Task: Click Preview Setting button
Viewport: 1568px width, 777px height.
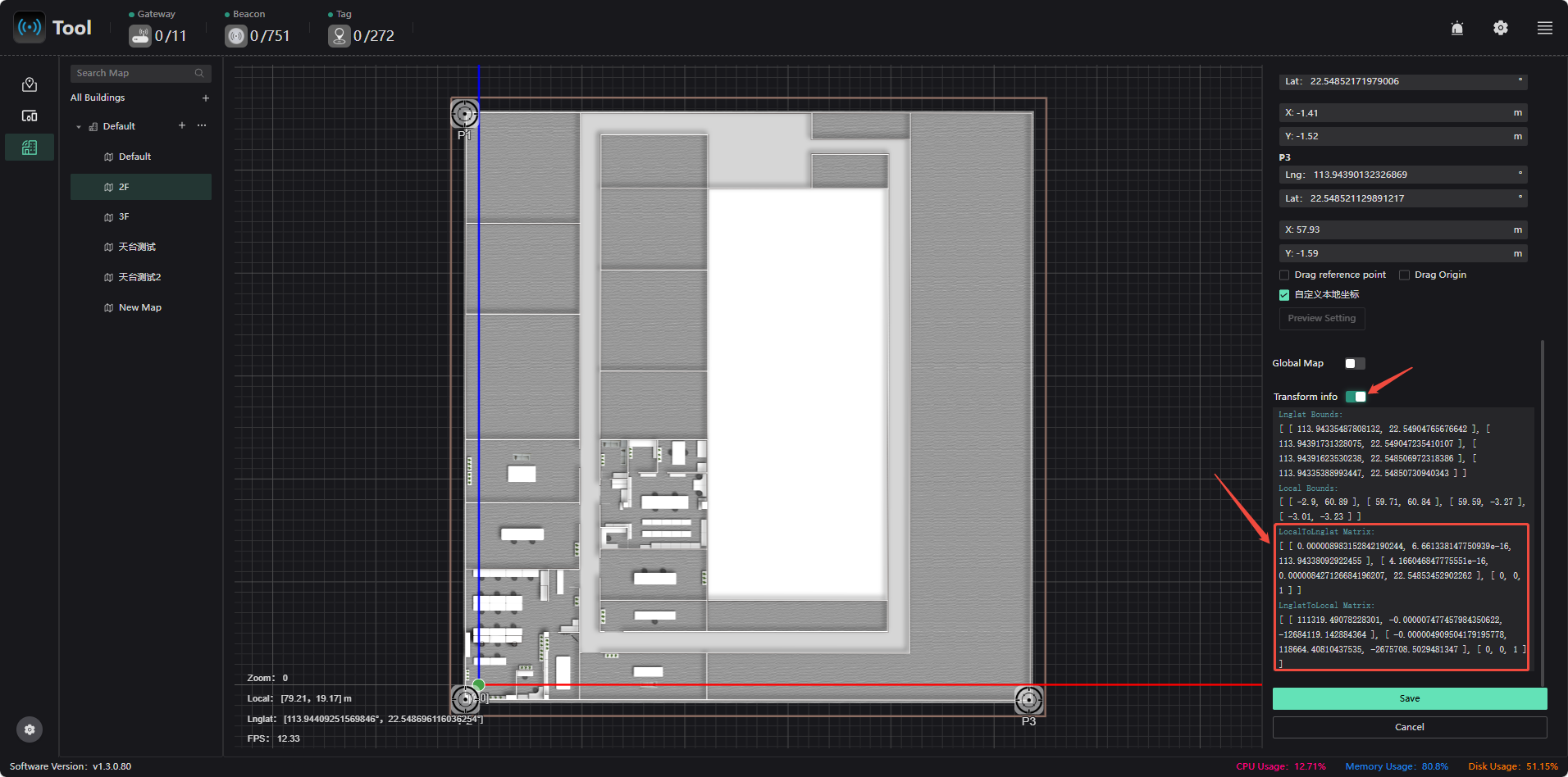Action: (x=1322, y=318)
